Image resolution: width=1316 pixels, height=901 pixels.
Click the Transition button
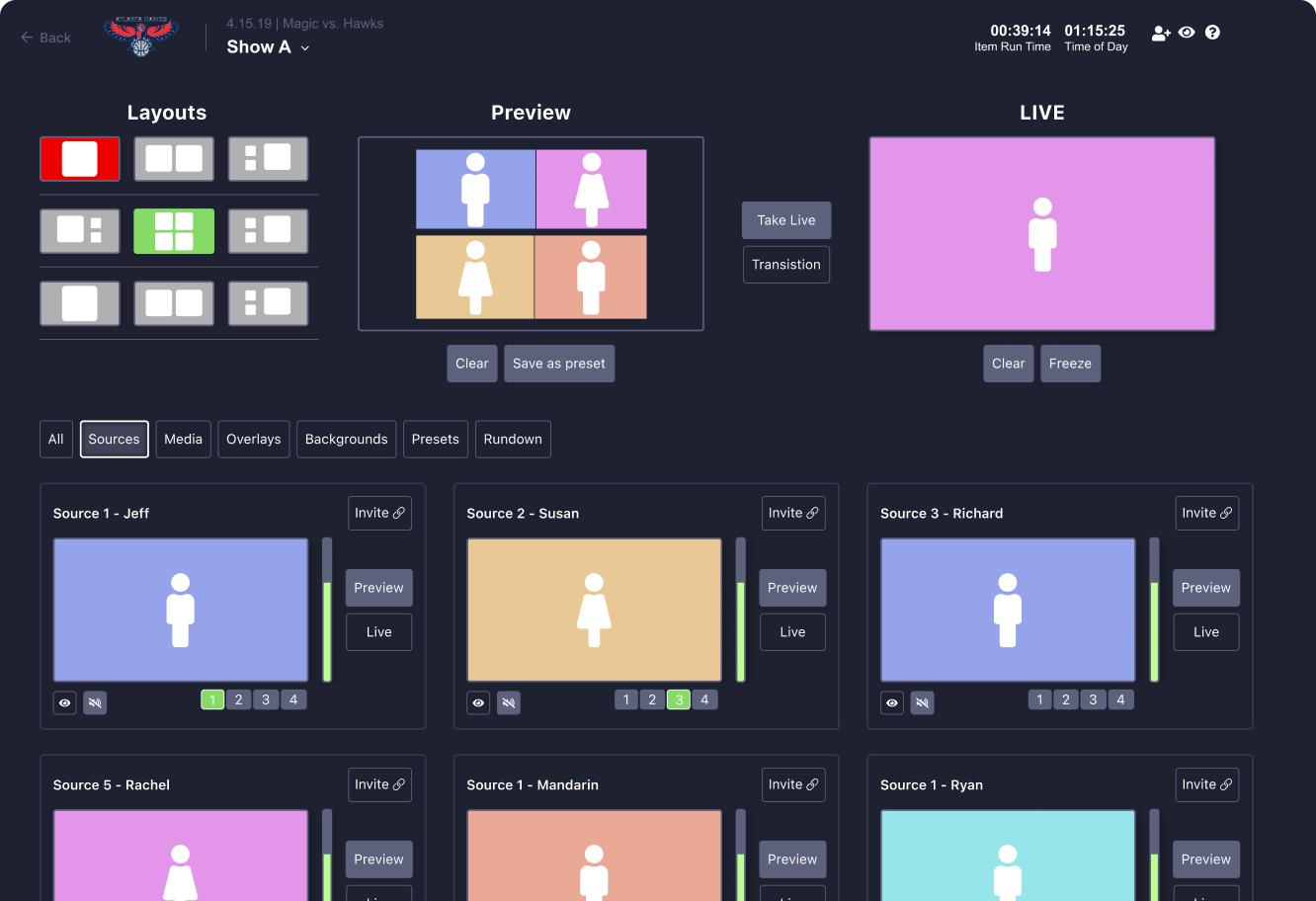pyautogui.click(x=786, y=265)
